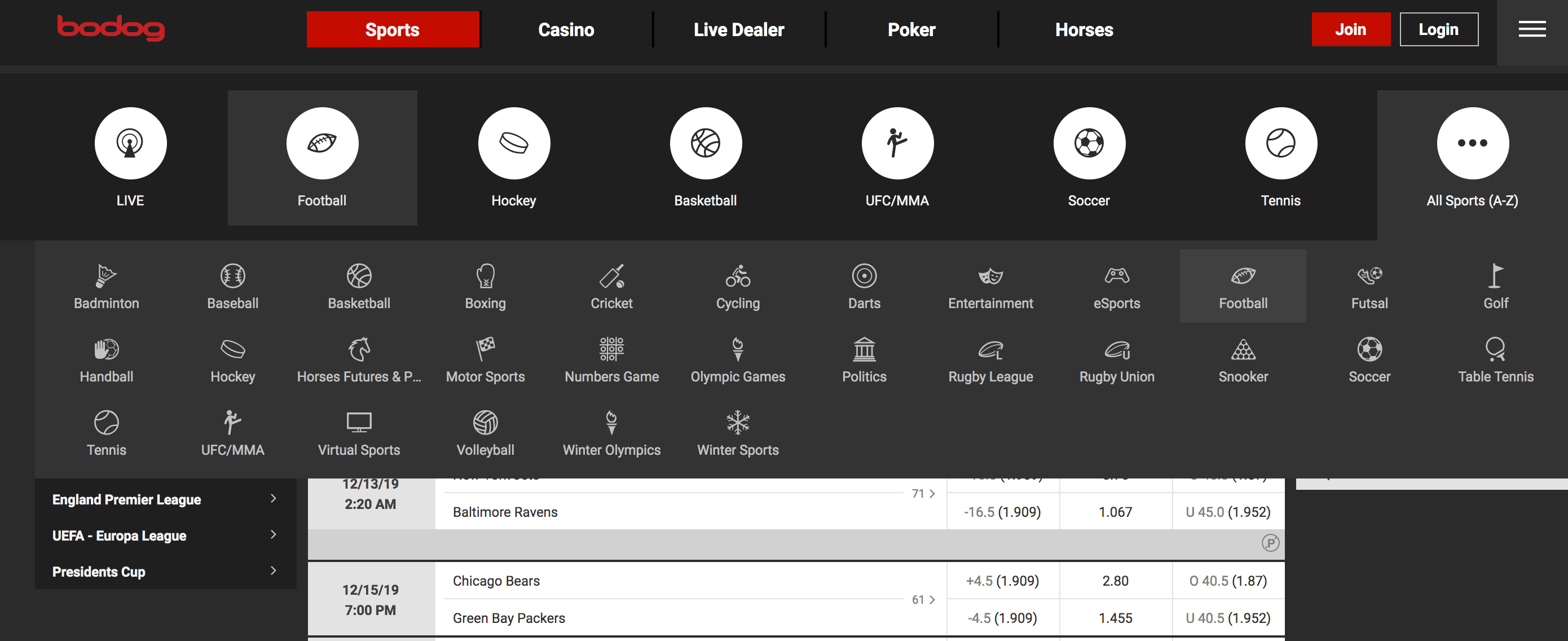Click the Login button
Image resolution: width=1568 pixels, height=641 pixels.
pyautogui.click(x=1439, y=29)
